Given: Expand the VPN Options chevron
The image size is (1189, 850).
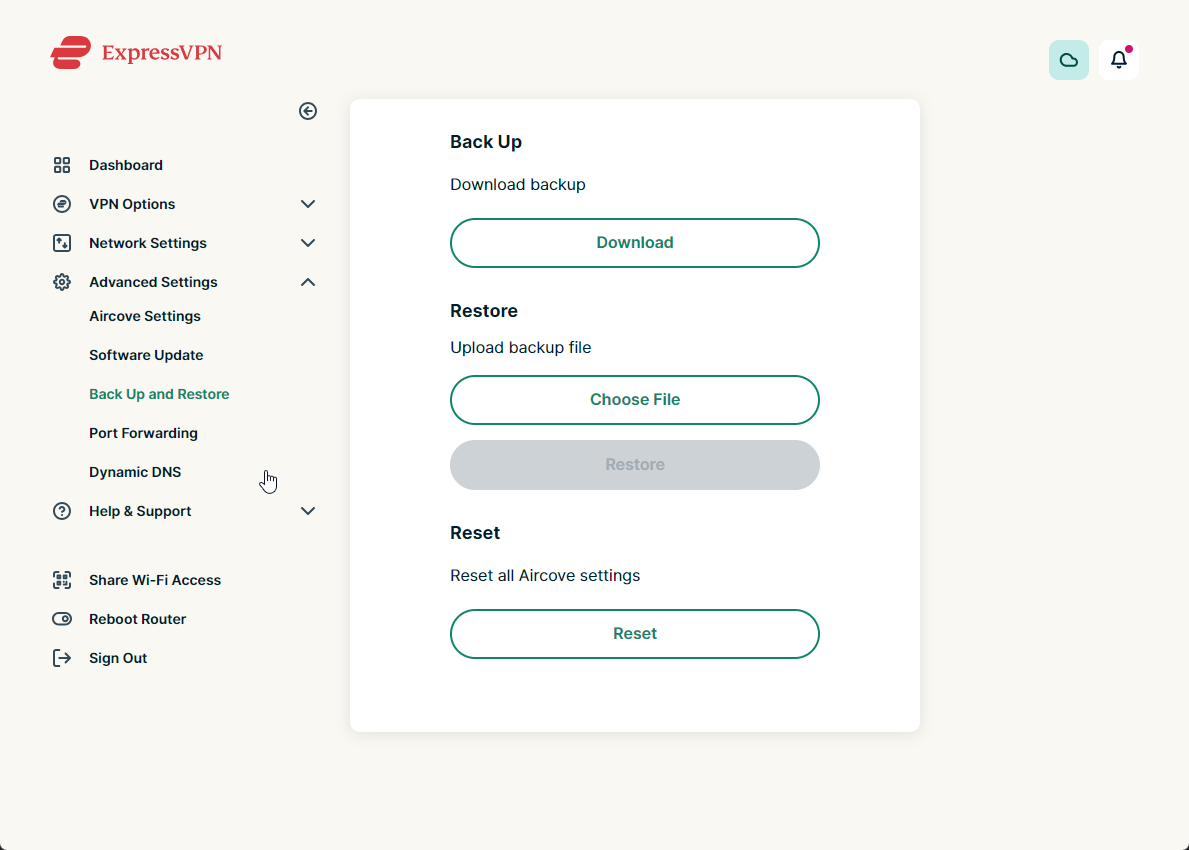Looking at the screenshot, I should 308,204.
